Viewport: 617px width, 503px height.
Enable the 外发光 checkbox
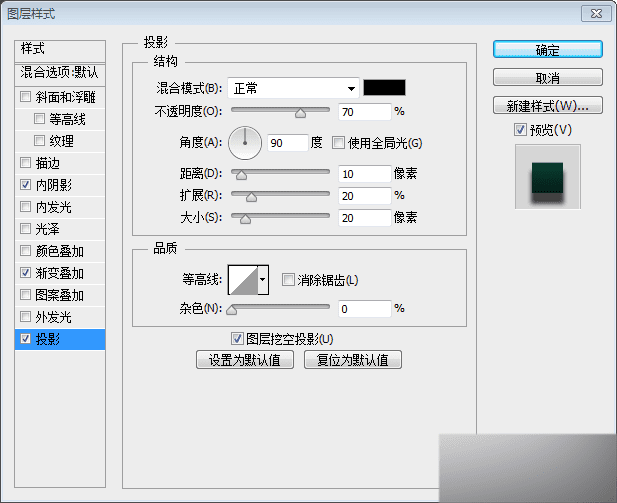tap(26, 317)
